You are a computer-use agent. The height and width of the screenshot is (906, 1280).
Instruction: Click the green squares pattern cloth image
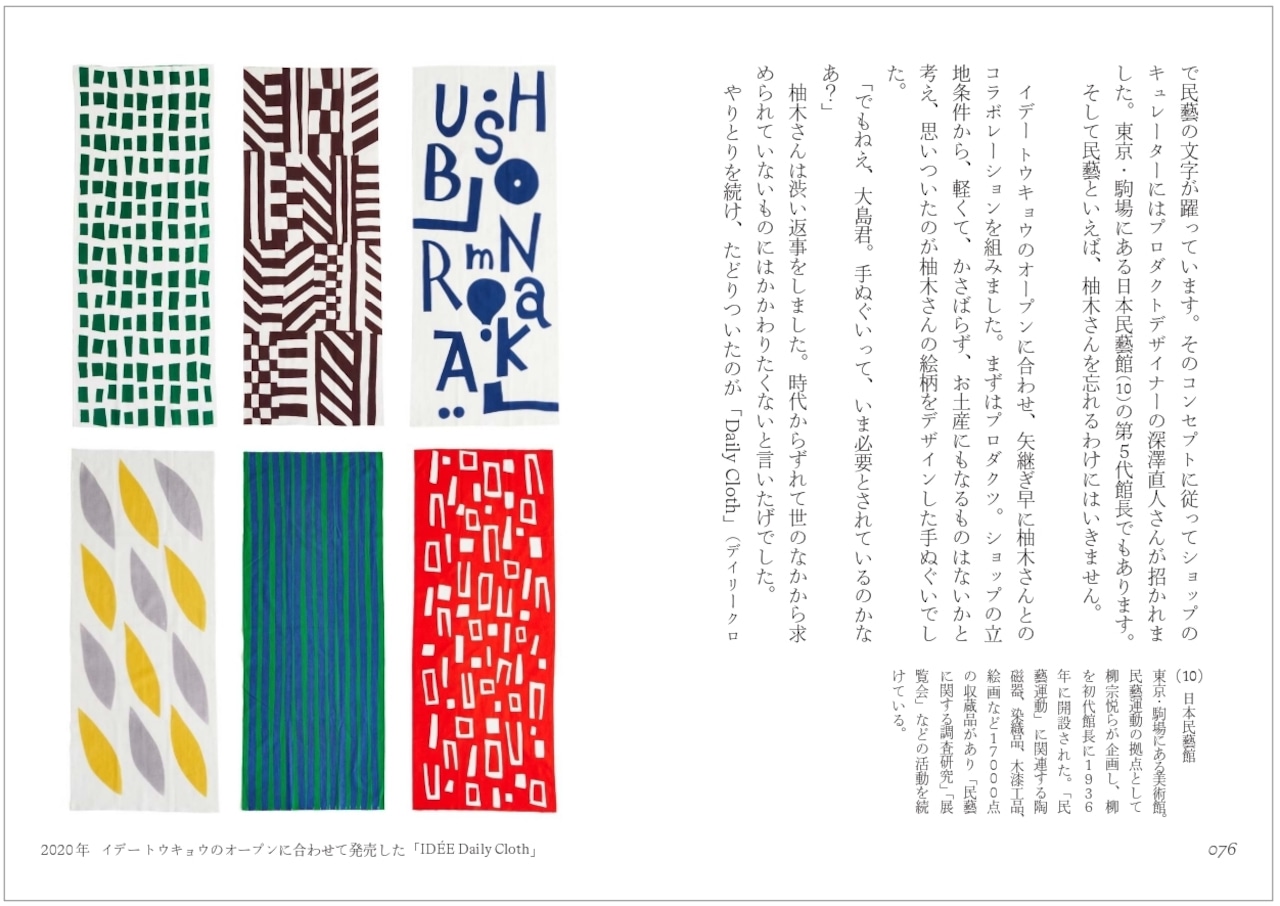click(143, 247)
